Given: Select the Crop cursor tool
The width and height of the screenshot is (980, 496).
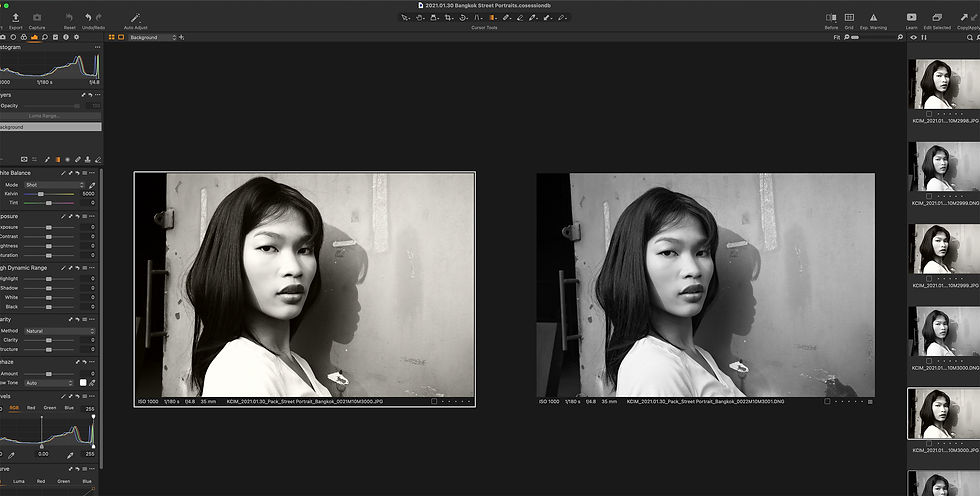Looking at the screenshot, I should [x=449, y=18].
